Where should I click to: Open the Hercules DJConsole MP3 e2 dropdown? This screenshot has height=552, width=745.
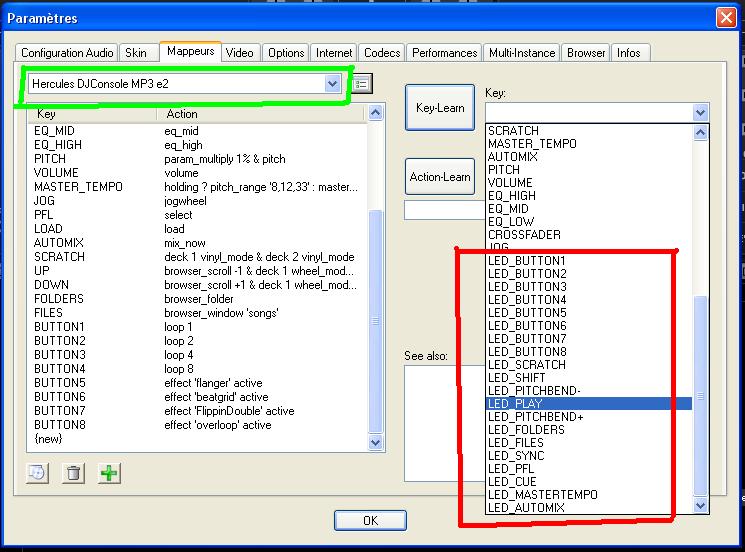[333, 84]
